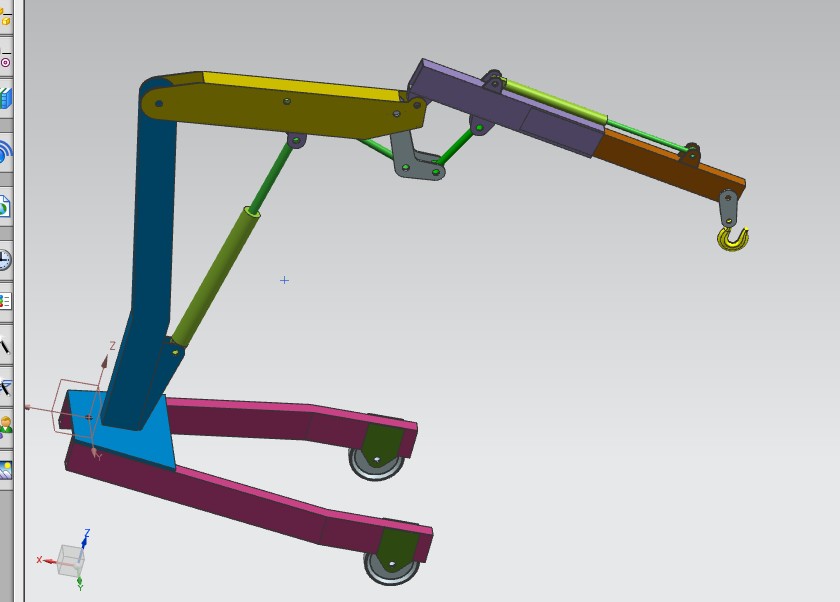Select the datum coordinate system's Z axis arrow
This screenshot has height=602, width=840.
pyautogui.click(x=105, y=360)
